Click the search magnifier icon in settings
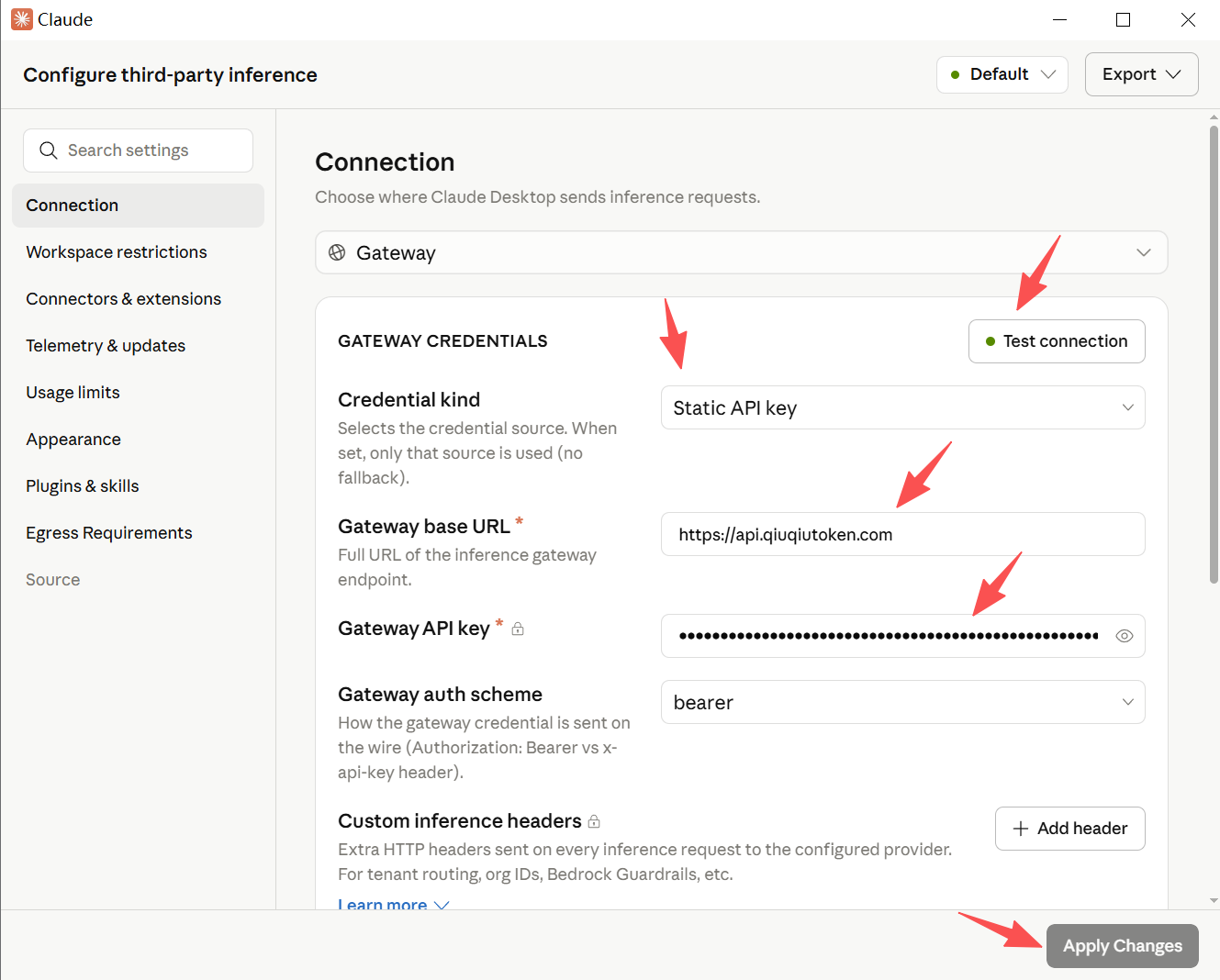 tap(49, 150)
